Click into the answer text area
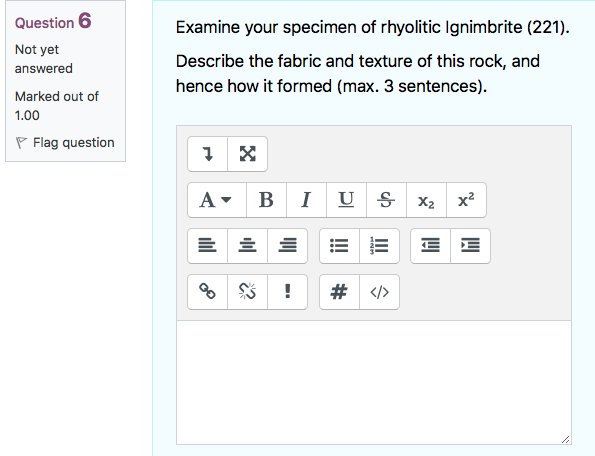 tap(374, 382)
